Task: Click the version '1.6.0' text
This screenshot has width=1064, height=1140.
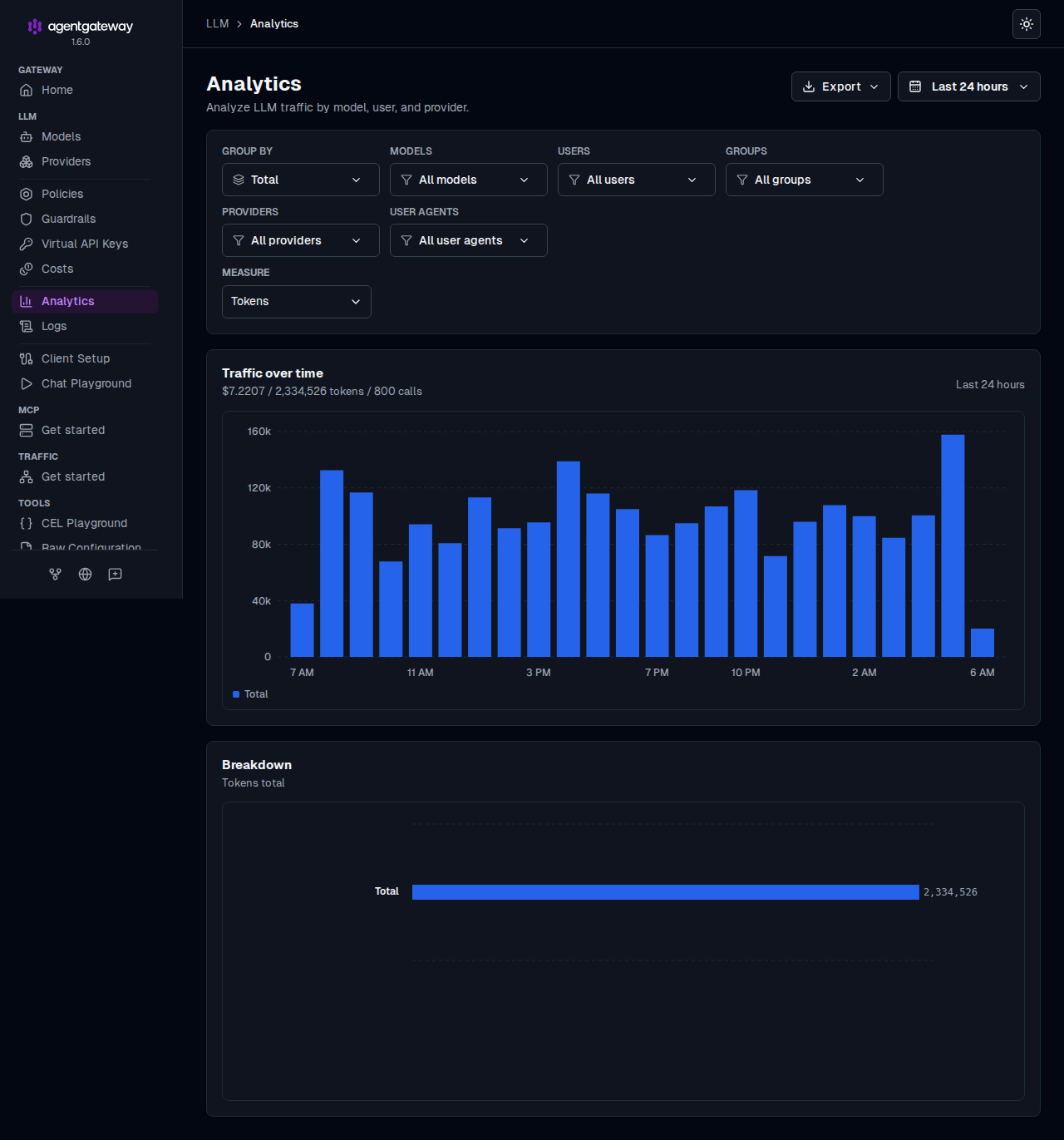Action: coord(81,42)
